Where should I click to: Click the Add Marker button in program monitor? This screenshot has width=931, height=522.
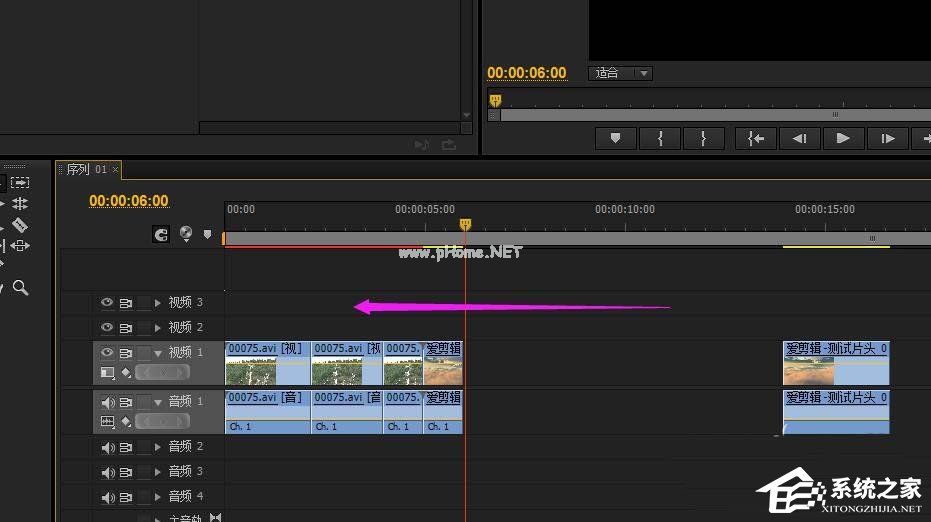[x=616, y=139]
